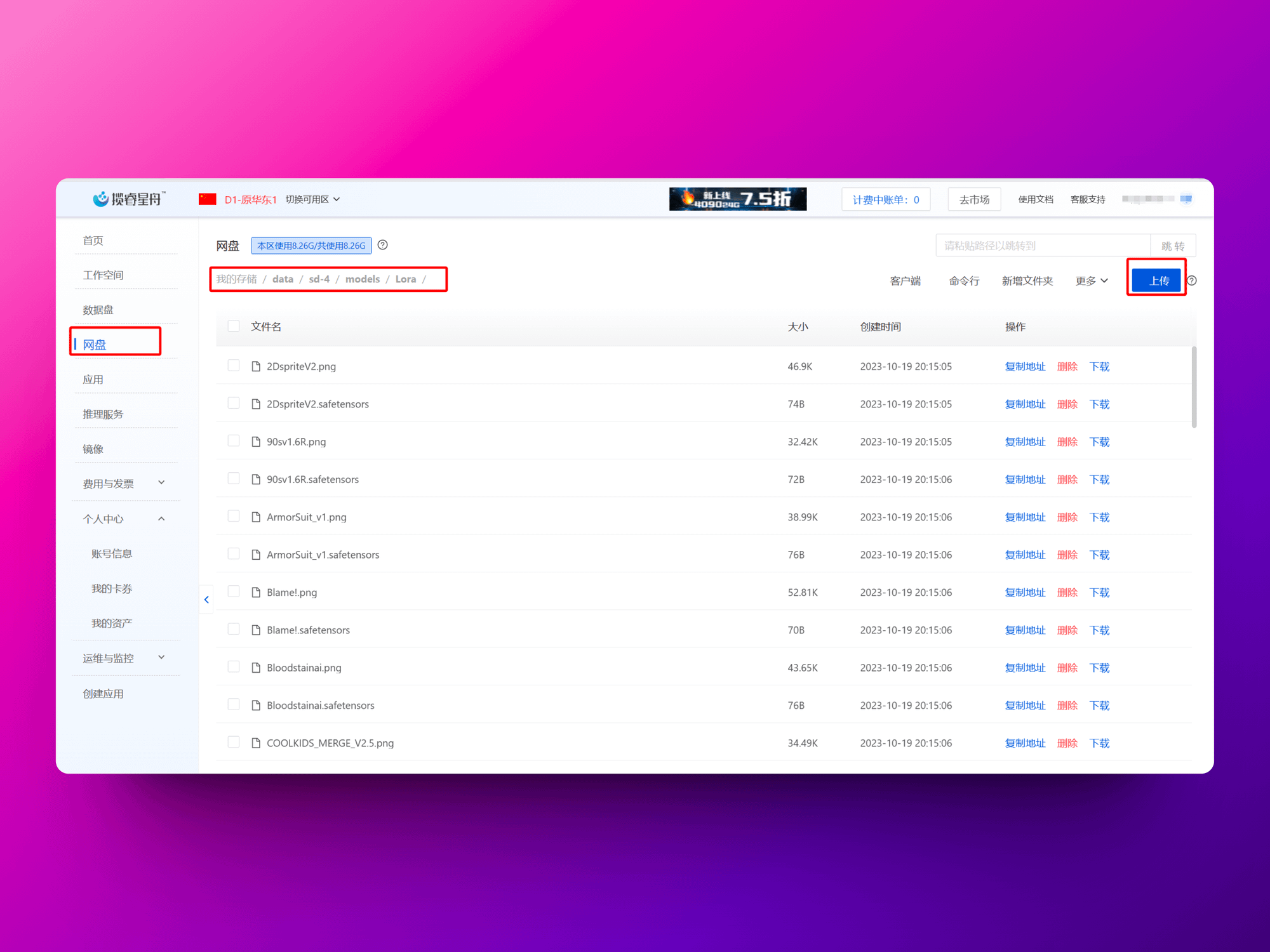1270x952 pixels.
Task: Go to 镜像 in the sidebar
Action: coord(93,449)
